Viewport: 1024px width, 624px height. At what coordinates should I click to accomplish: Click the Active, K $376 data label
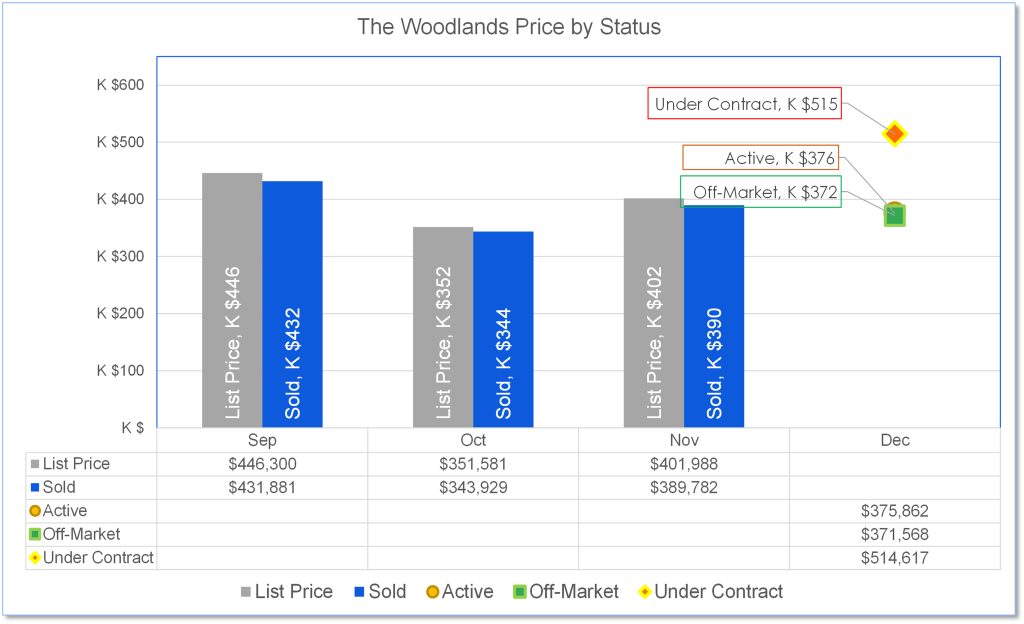[x=761, y=158]
